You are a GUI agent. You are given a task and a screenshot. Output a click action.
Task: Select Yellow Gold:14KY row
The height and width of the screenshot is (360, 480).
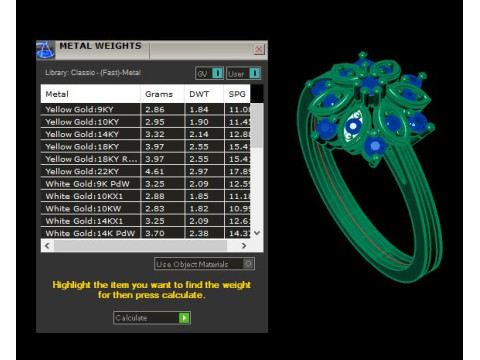[146, 134]
